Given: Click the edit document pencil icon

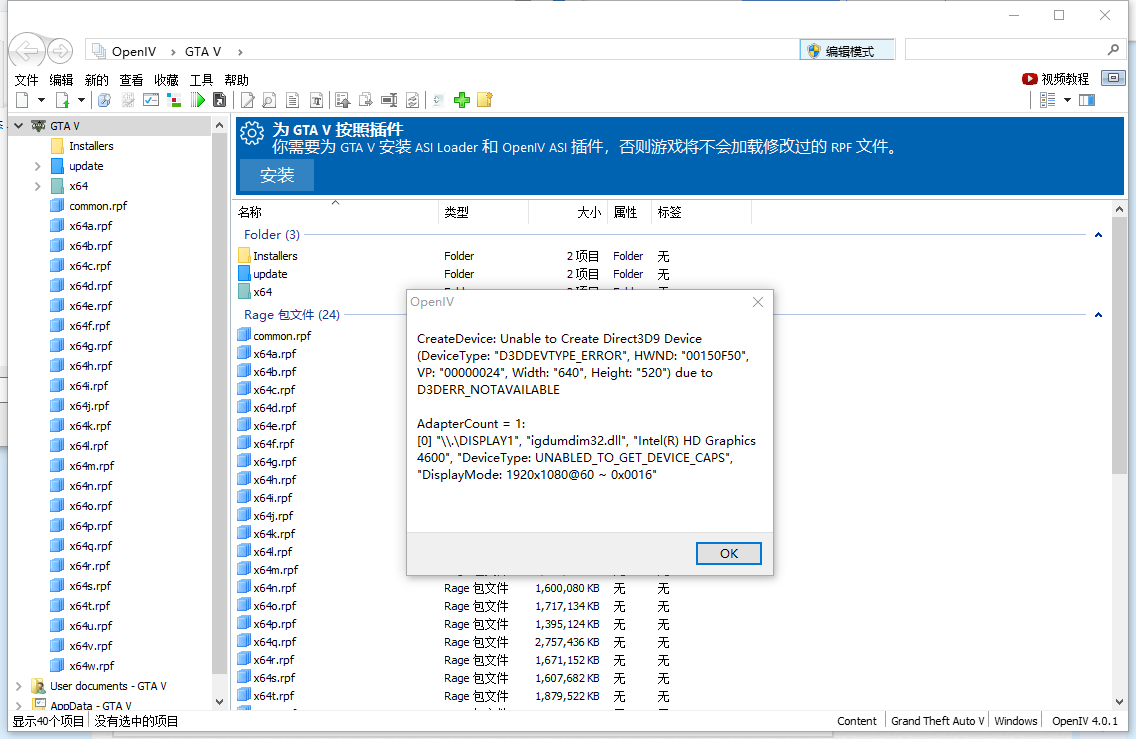Looking at the screenshot, I should (x=248, y=100).
